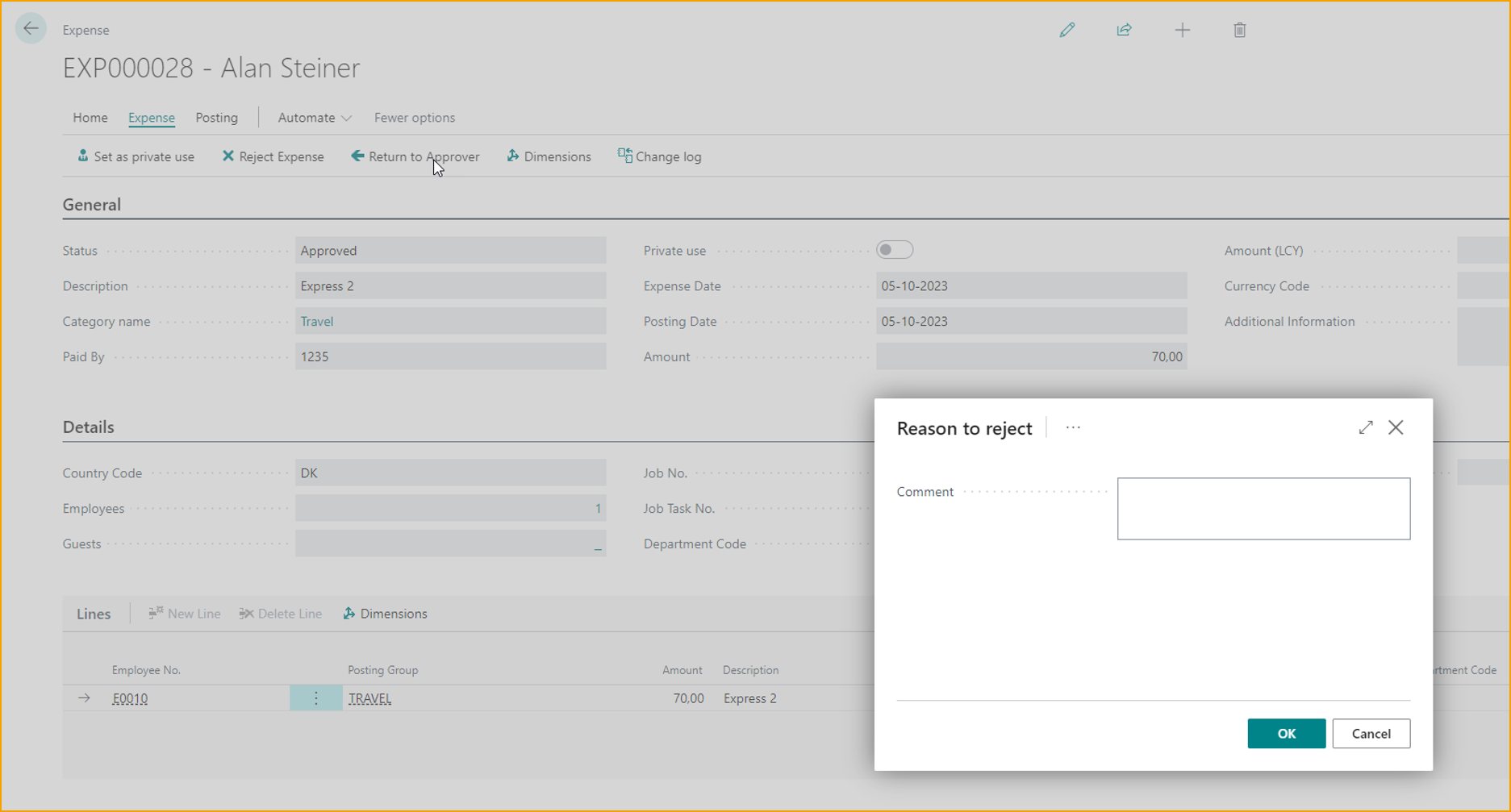
Task: Switch to the Posting tab
Action: [x=216, y=118]
